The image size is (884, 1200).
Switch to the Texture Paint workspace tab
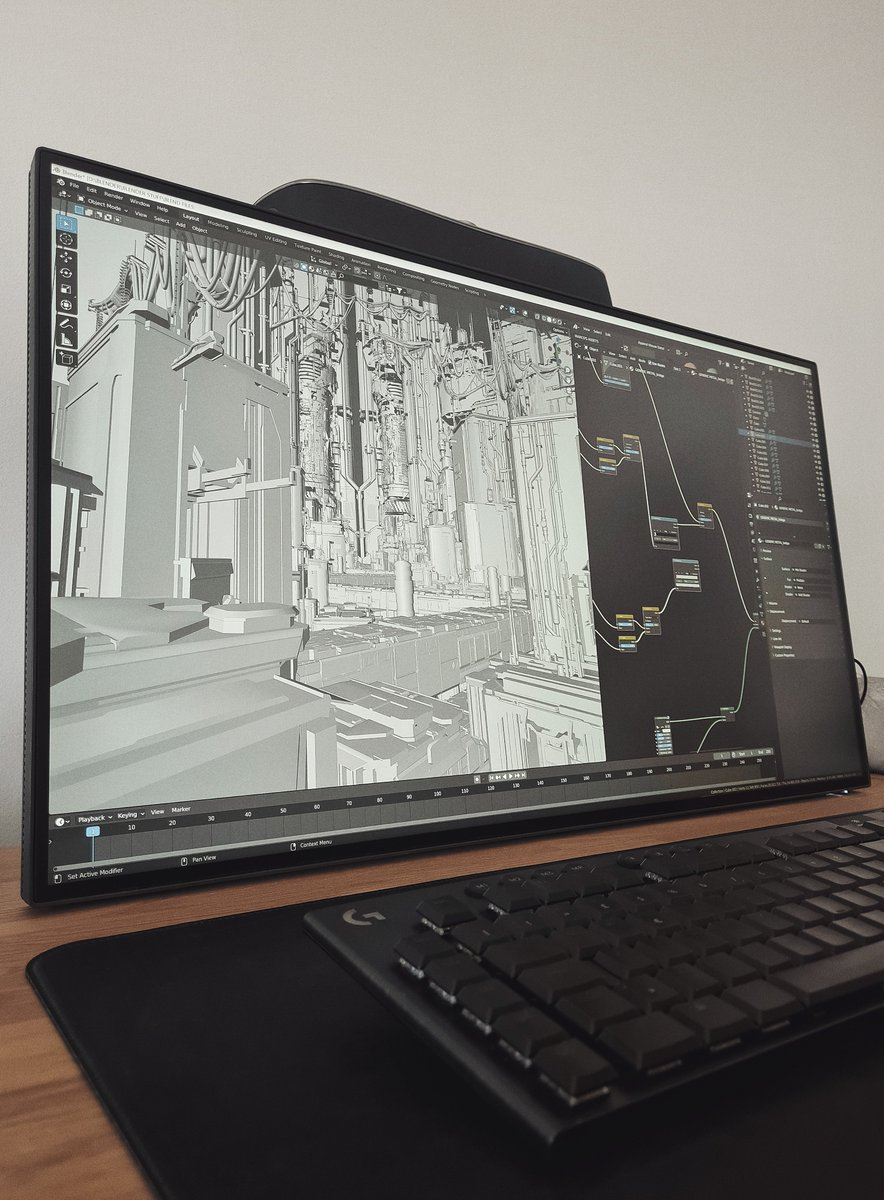pyautogui.click(x=307, y=247)
